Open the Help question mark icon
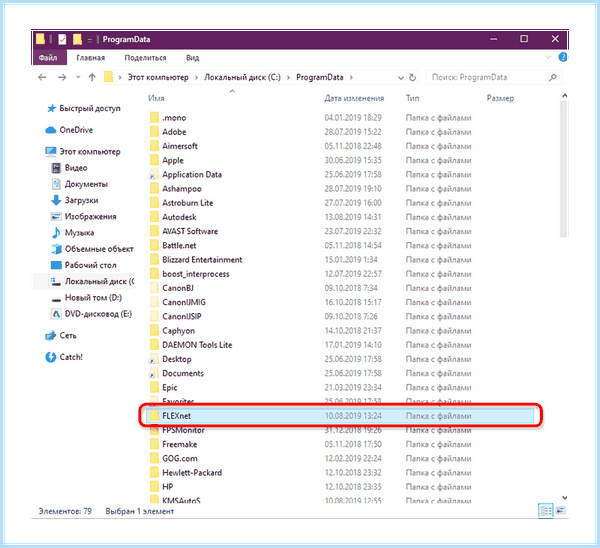The height and width of the screenshot is (548, 600). pyautogui.click(x=563, y=57)
